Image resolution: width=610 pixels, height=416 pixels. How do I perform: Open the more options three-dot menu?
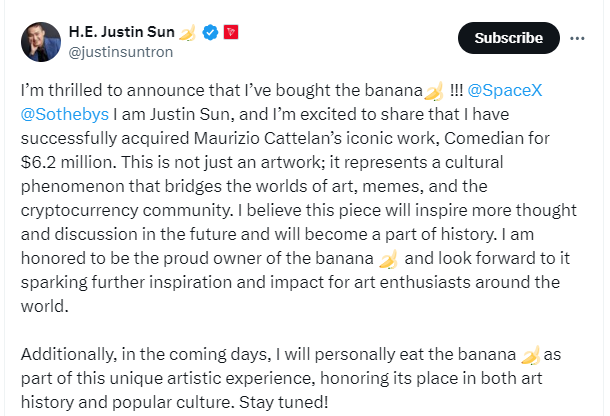(577, 38)
